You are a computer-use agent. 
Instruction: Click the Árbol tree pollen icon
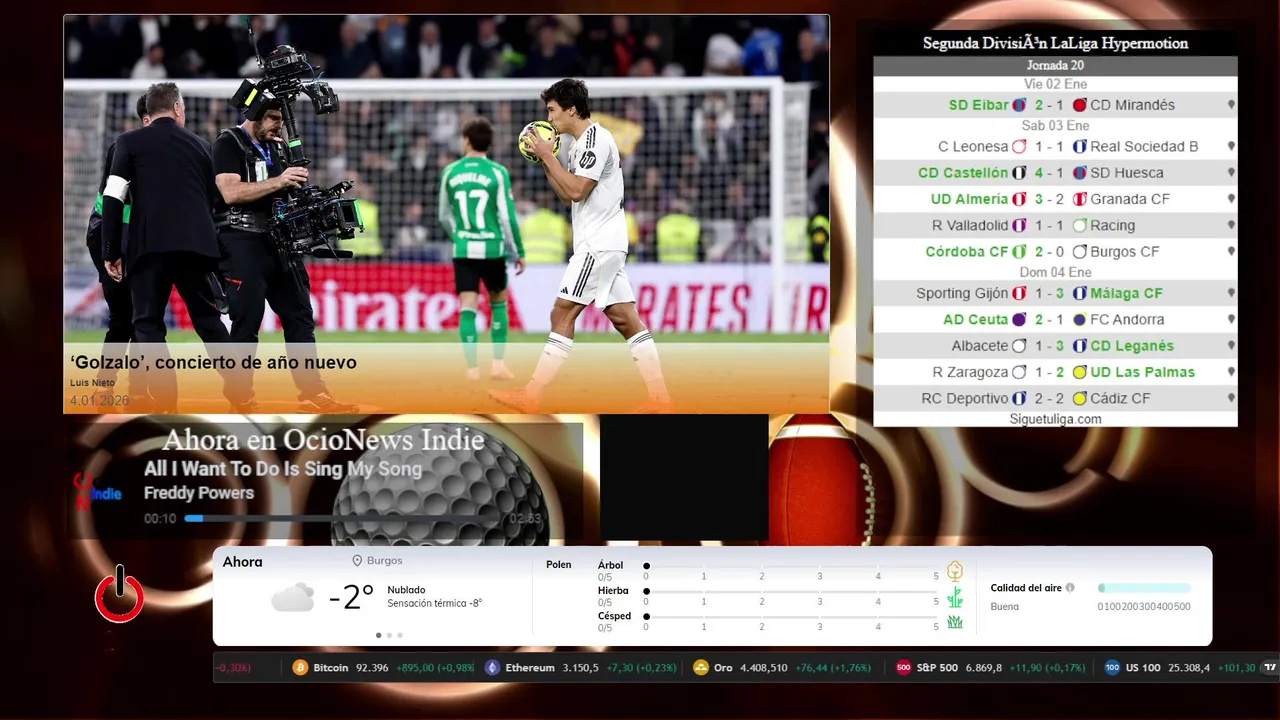[x=955, y=571]
